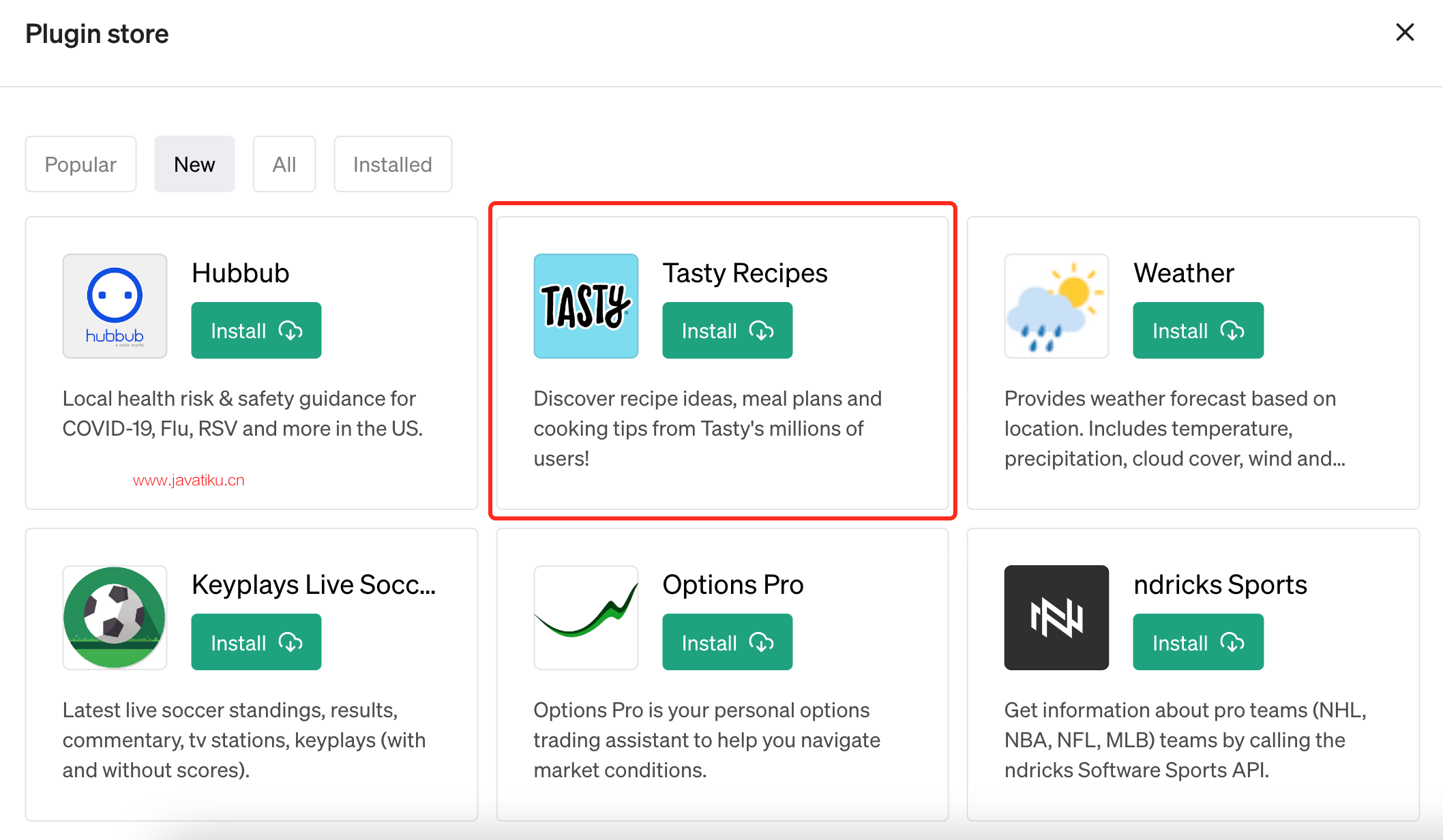Click the Weather forecast description text
Screen dimensions: 1443x840
pyautogui.click(x=1175, y=428)
